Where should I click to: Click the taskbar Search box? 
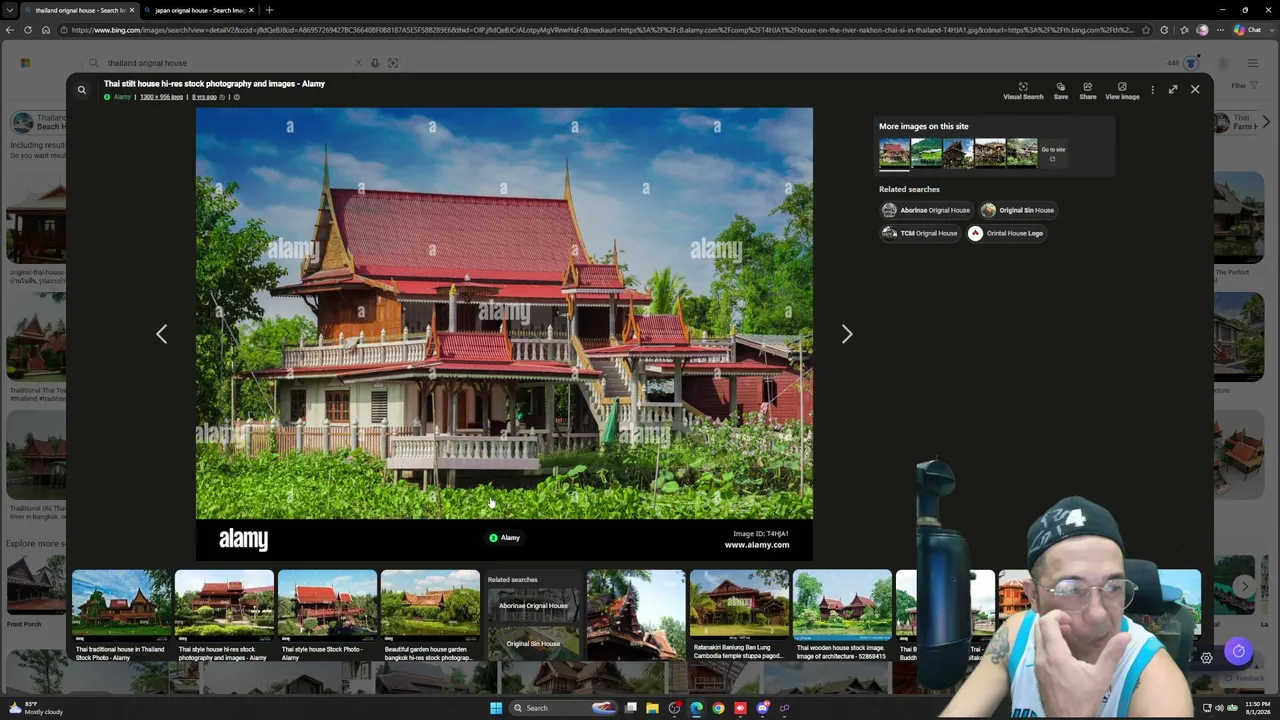click(x=563, y=708)
